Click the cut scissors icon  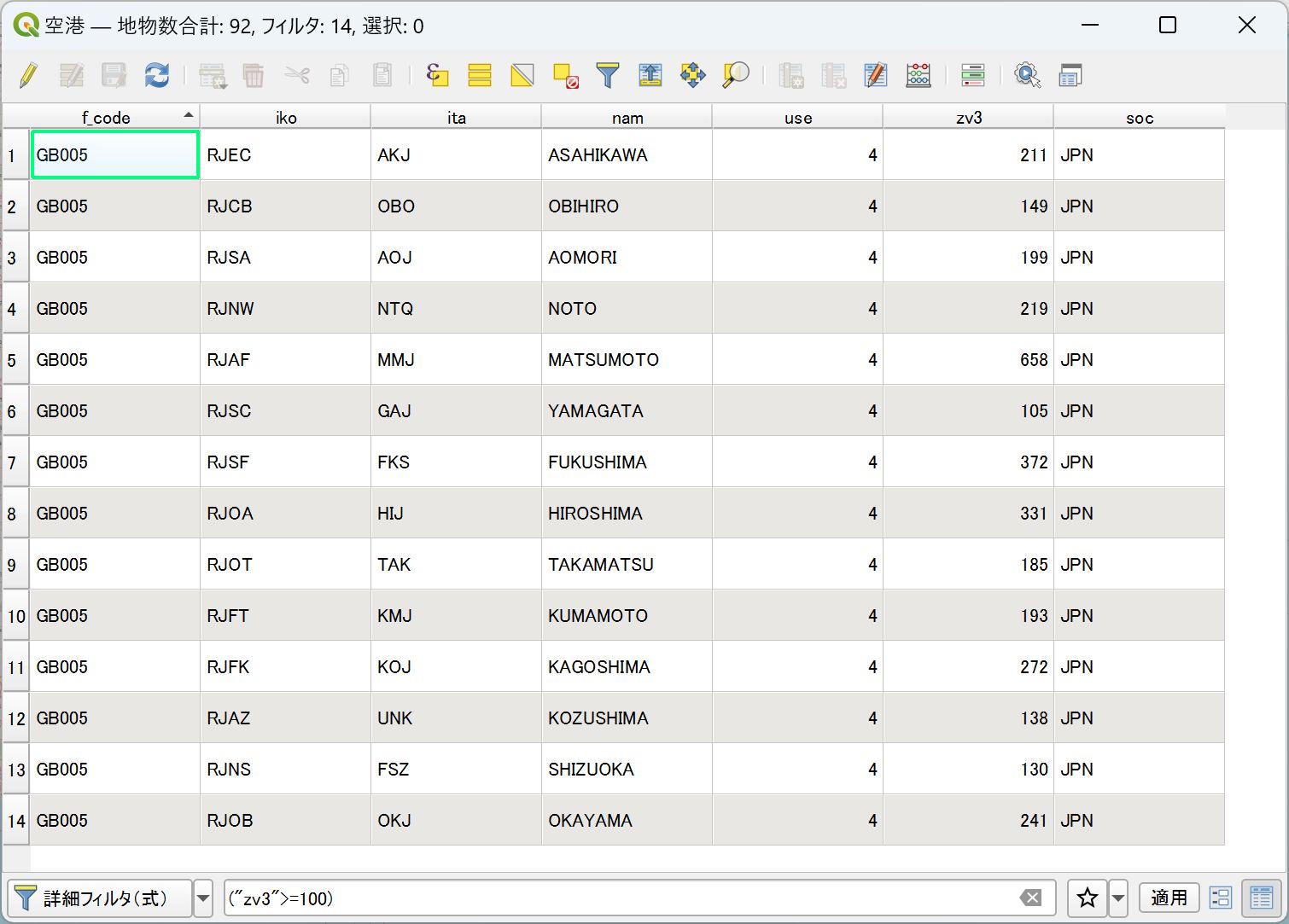tap(297, 75)
